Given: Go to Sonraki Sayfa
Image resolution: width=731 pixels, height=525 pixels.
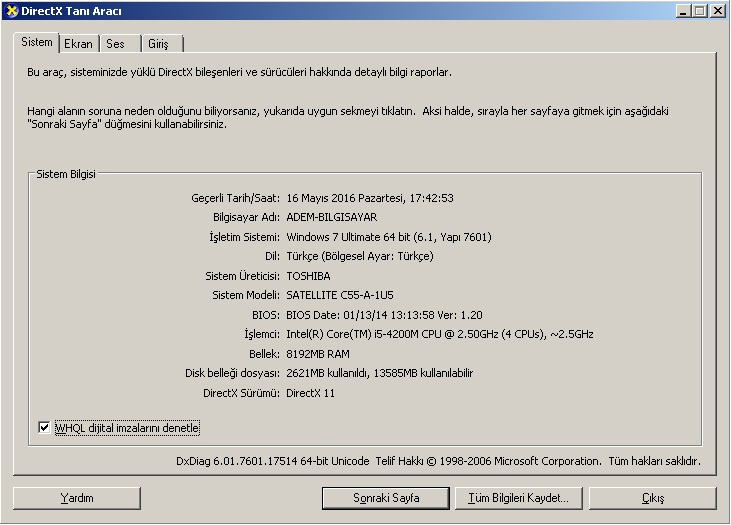Looking at the screenshot, I should 386,498.
